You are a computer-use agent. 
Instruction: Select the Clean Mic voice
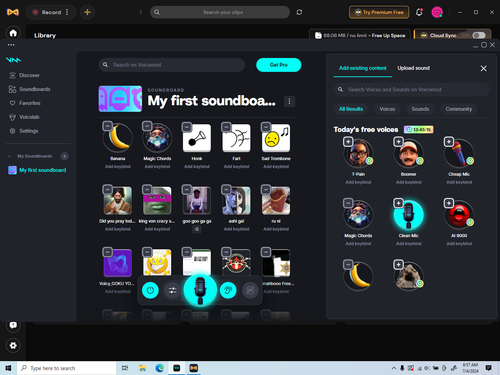coord(409,215)
